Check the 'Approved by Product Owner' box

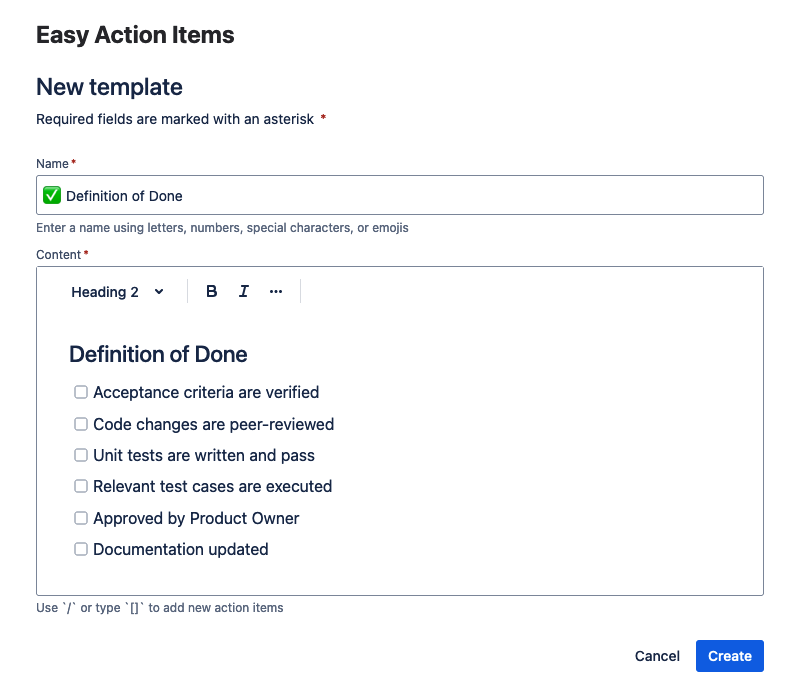81,518
